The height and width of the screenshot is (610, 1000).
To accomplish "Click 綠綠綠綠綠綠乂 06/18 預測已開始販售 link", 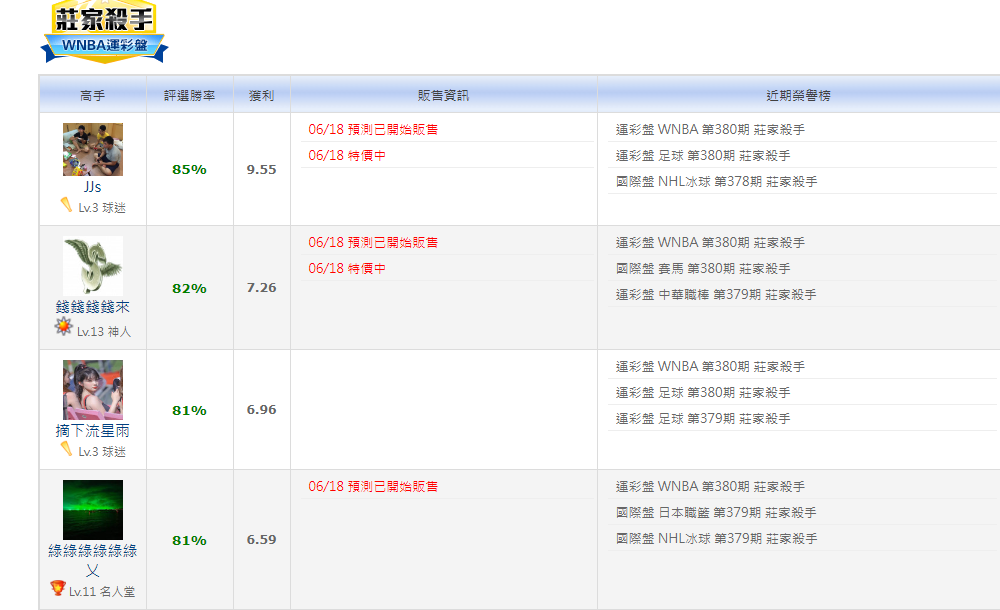I will (373, 486).
